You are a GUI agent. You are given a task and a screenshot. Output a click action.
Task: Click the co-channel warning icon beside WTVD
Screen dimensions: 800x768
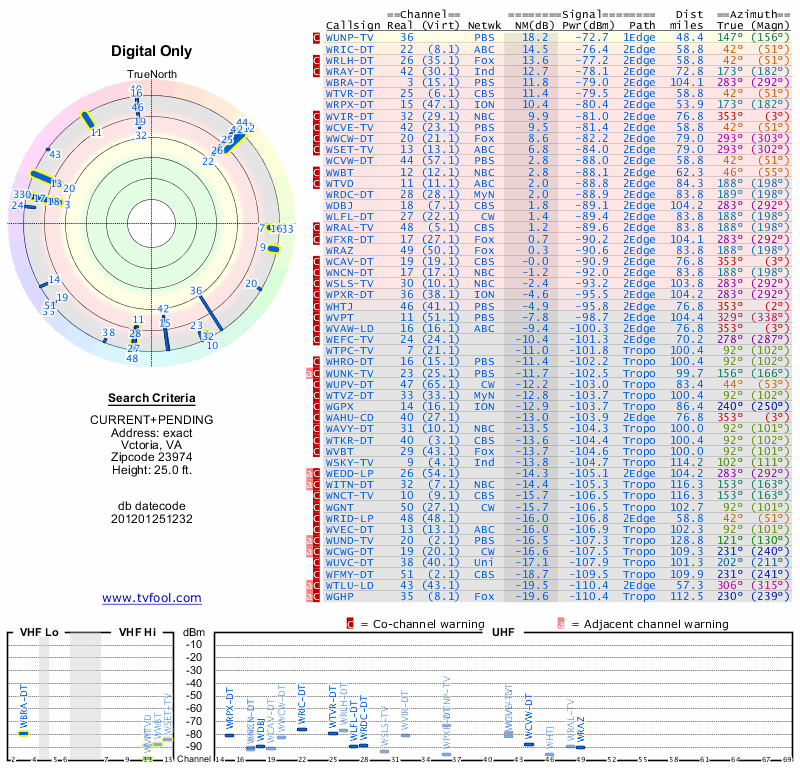[316, 184]
